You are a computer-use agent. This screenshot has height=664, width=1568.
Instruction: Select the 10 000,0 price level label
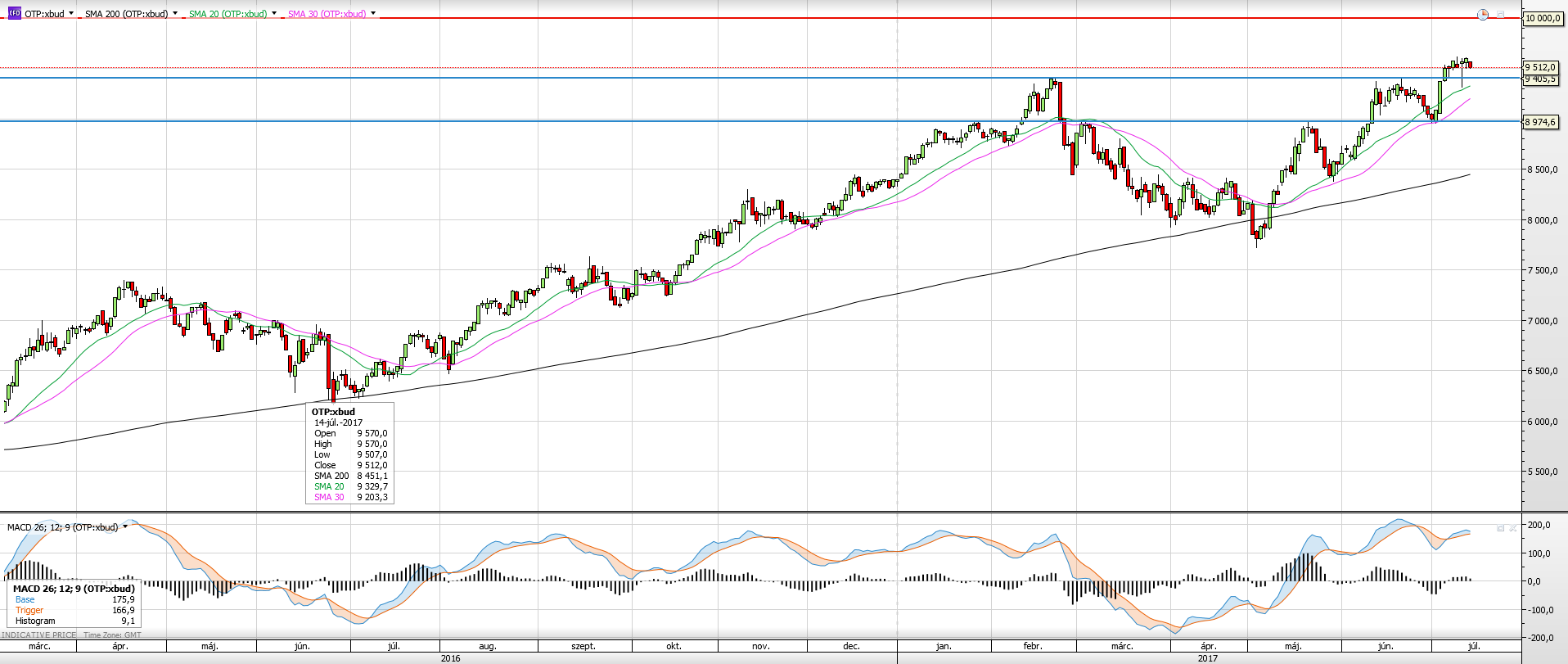click(x=1543, y=18)
